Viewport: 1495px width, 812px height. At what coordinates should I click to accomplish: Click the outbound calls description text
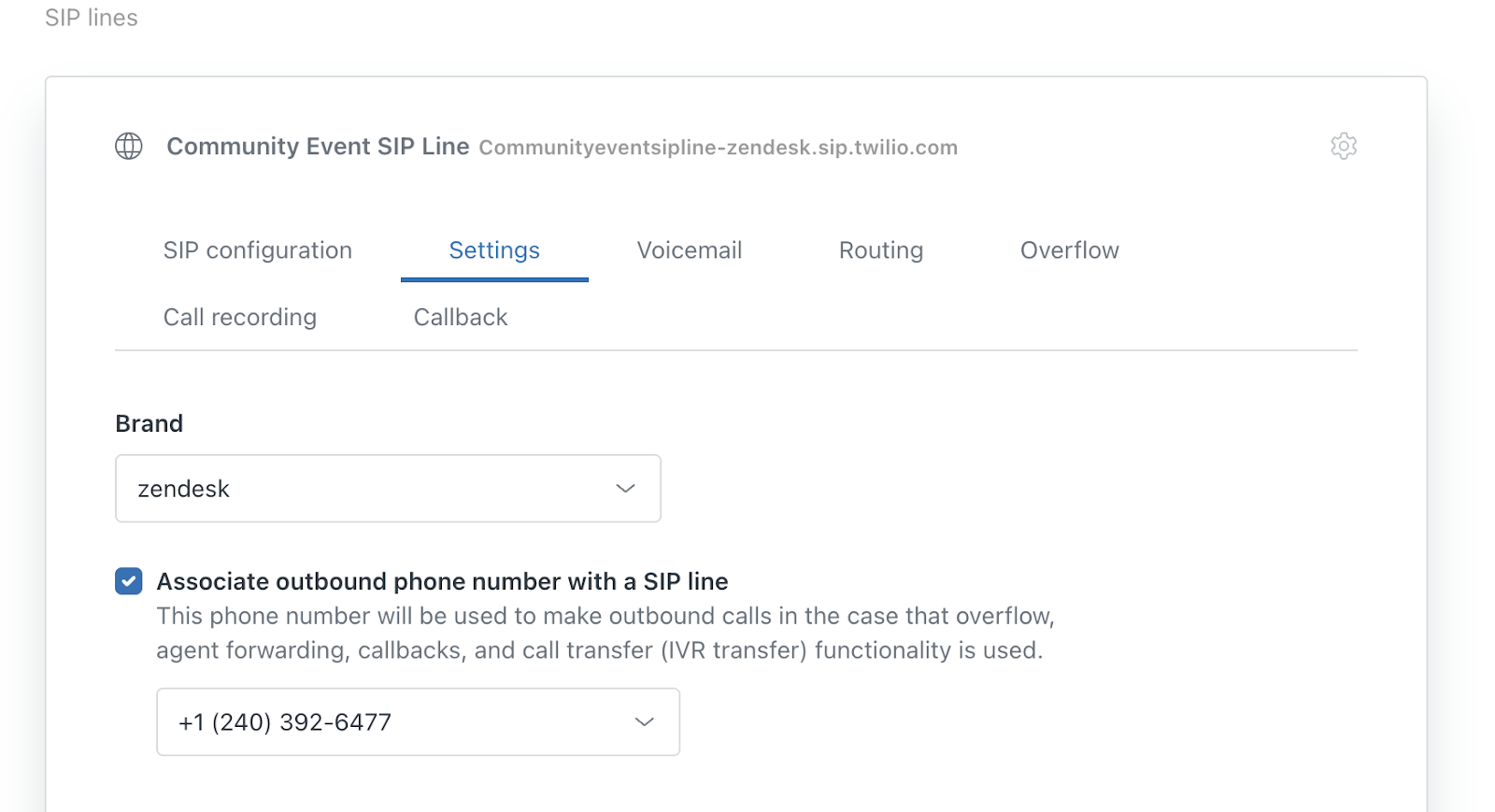click(605, 634)
